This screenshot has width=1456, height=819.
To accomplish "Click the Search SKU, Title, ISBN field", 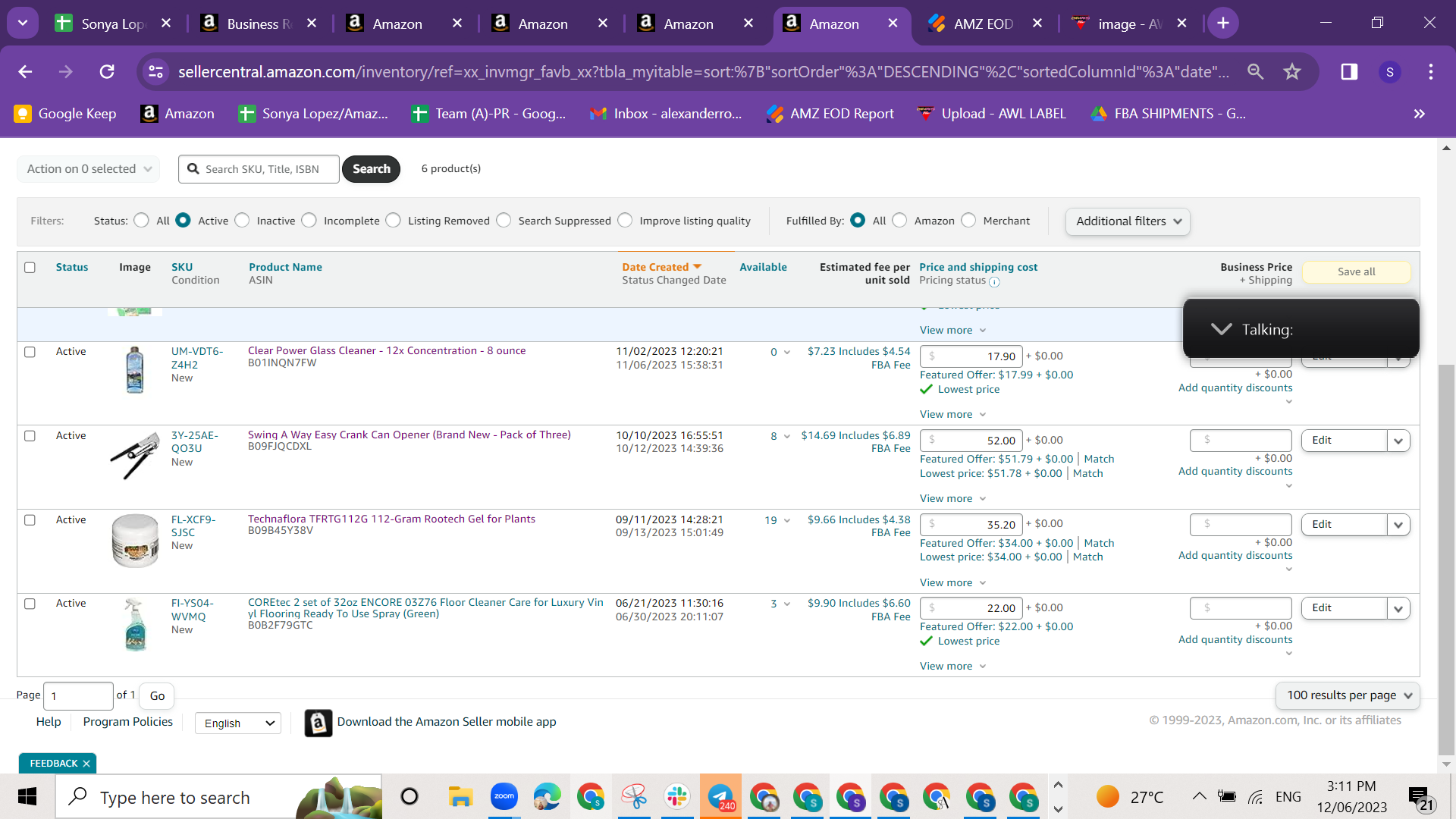I will point(259,169).
